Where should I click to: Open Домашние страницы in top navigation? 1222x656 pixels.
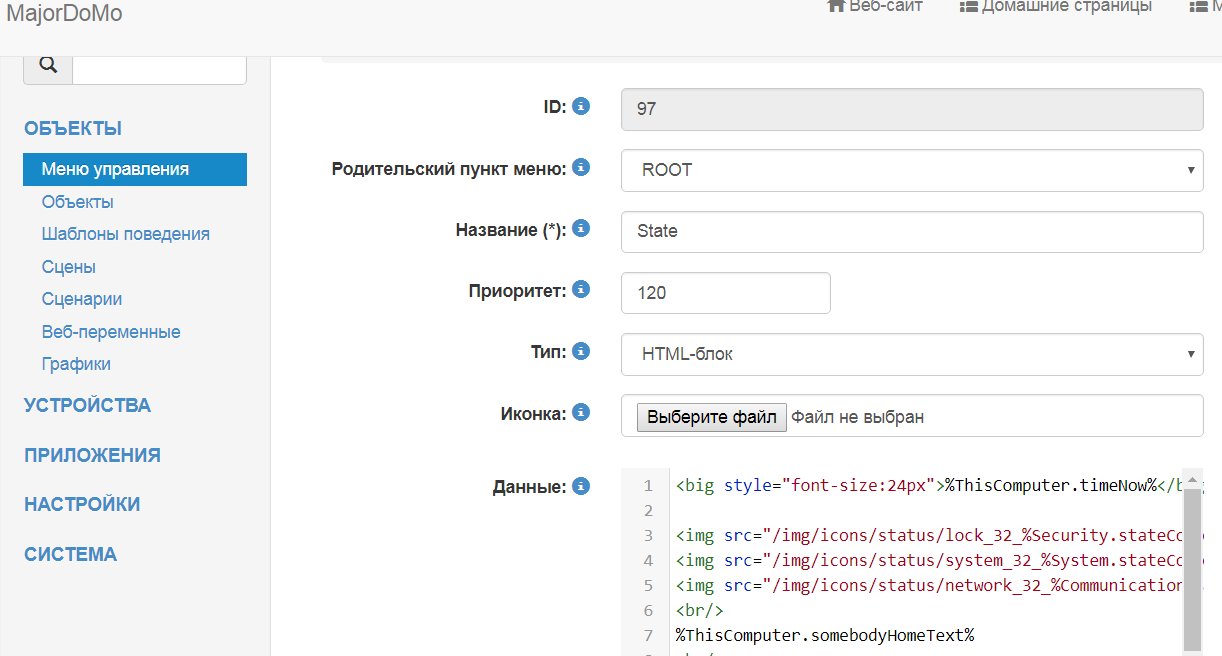[x=1056, y=7]
